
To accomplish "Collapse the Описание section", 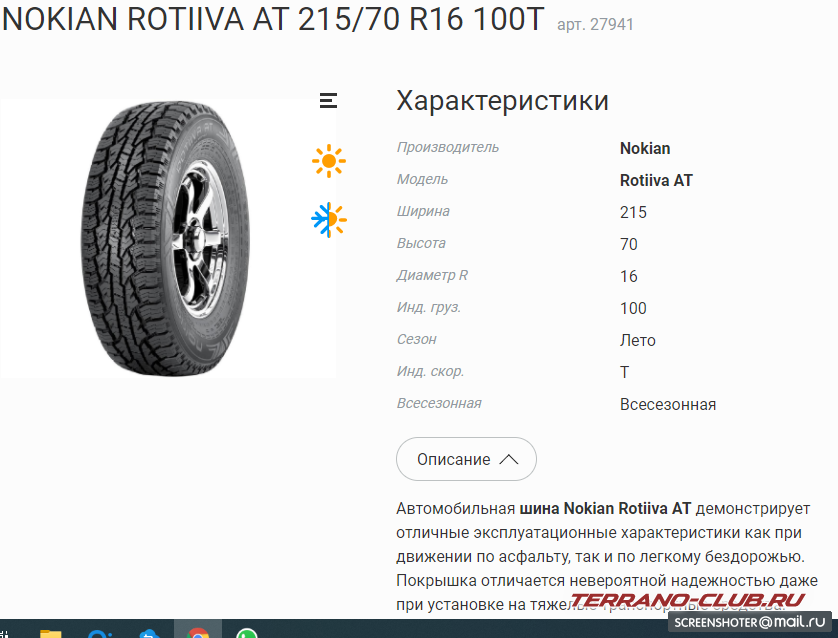I will click(x=466, y=459).
